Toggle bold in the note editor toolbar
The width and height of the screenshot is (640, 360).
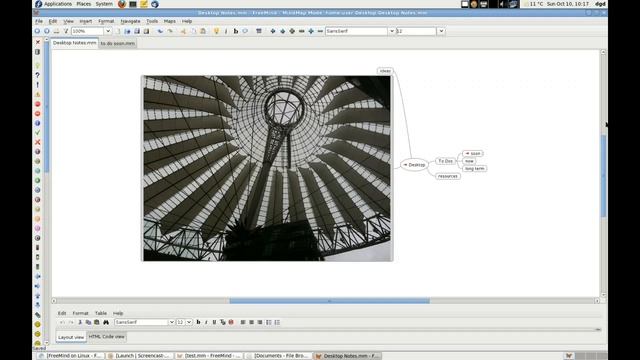(x=198, y=322)
